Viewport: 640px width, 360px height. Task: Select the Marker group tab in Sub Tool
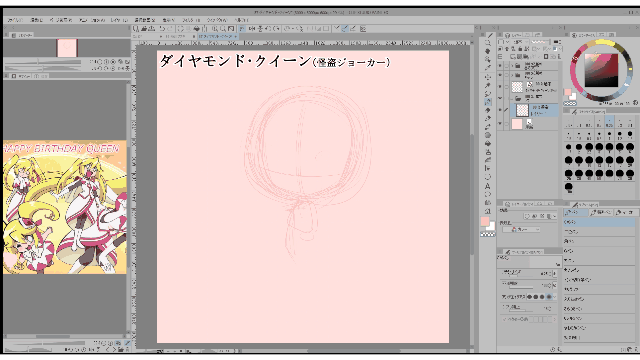626,213
